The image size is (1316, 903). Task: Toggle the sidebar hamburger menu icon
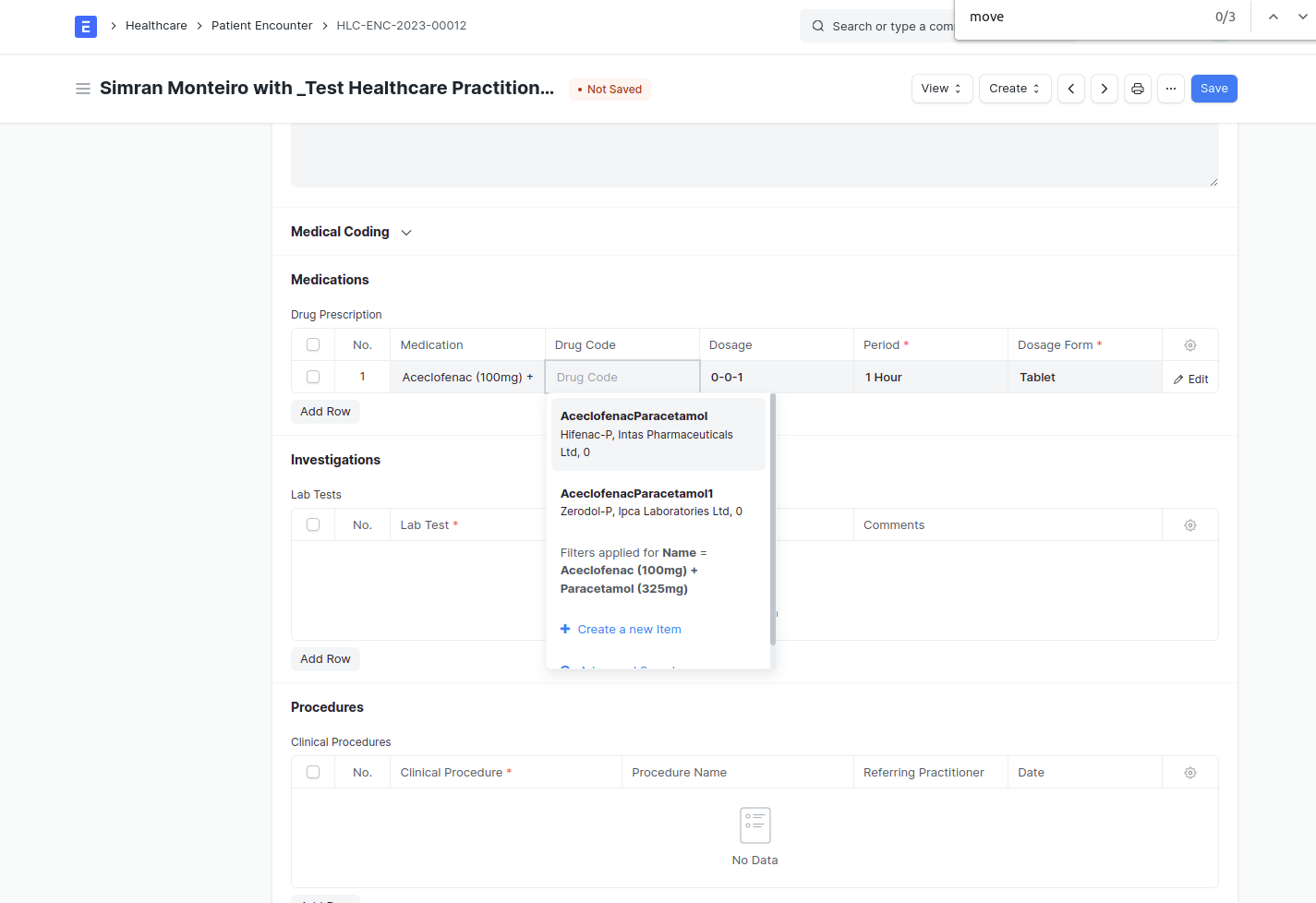pos(83,89)
